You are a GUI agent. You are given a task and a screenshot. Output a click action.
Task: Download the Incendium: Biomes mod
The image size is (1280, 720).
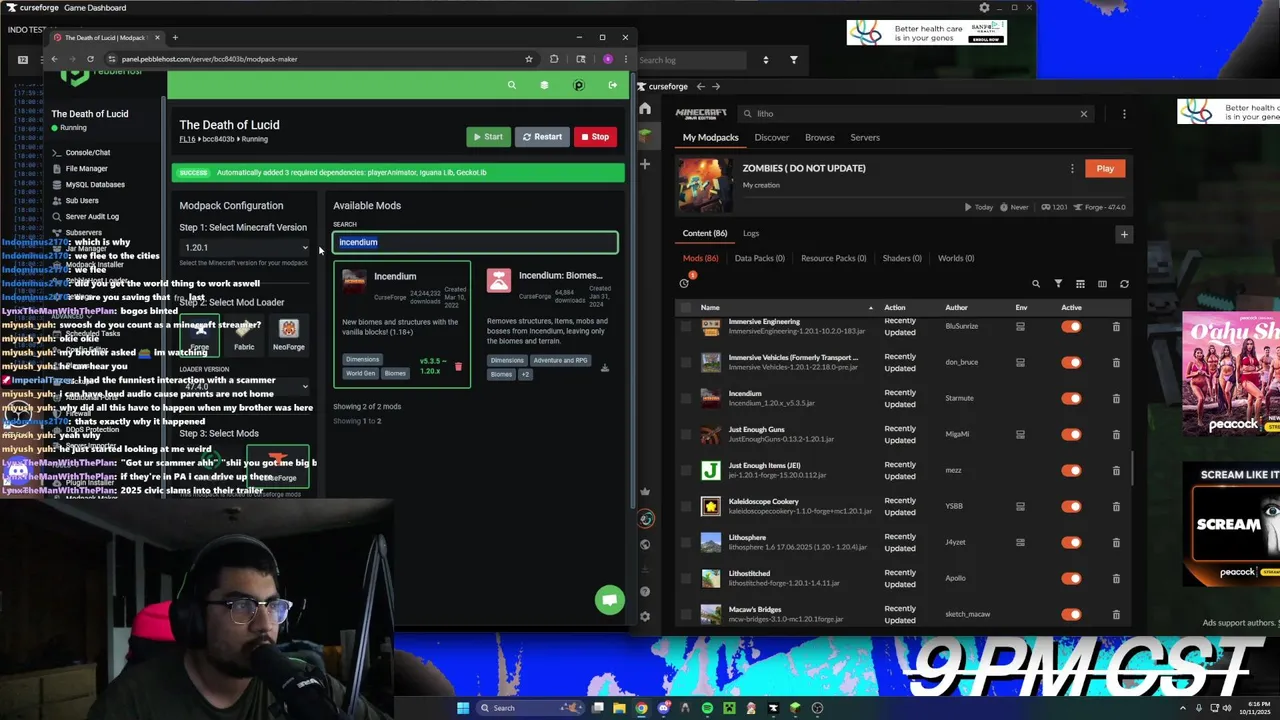(x=604, y=368)
